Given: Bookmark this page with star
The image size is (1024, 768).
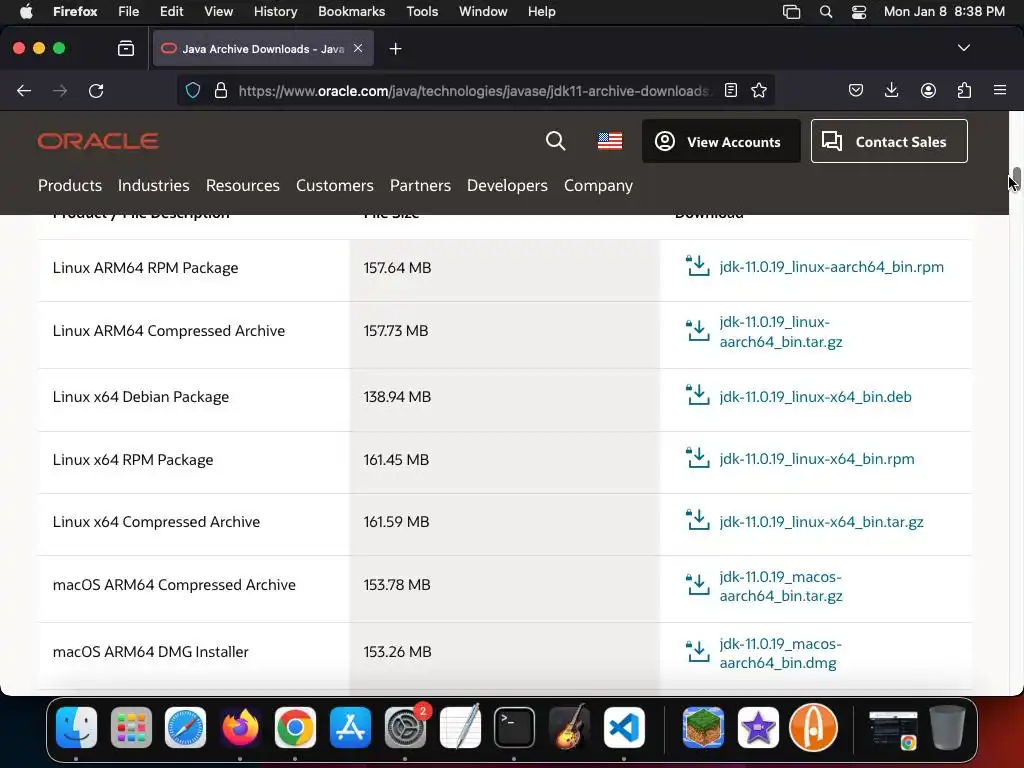Looking at the screenshot, I should [759, 90].
